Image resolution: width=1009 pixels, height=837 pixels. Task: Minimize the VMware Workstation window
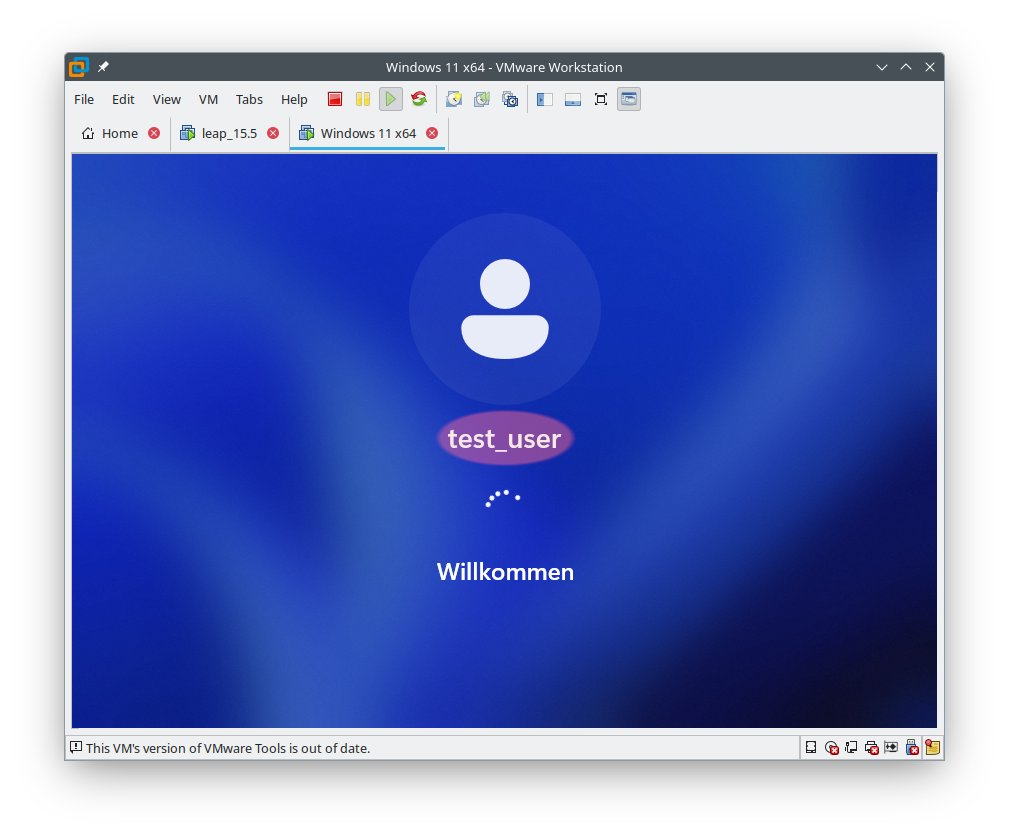[x=882, y=67]
